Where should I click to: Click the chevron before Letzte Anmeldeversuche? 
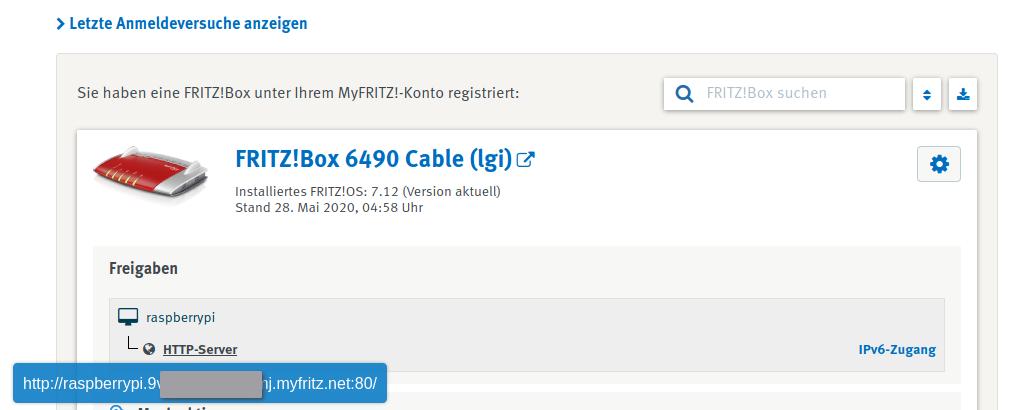coord(61,23)
